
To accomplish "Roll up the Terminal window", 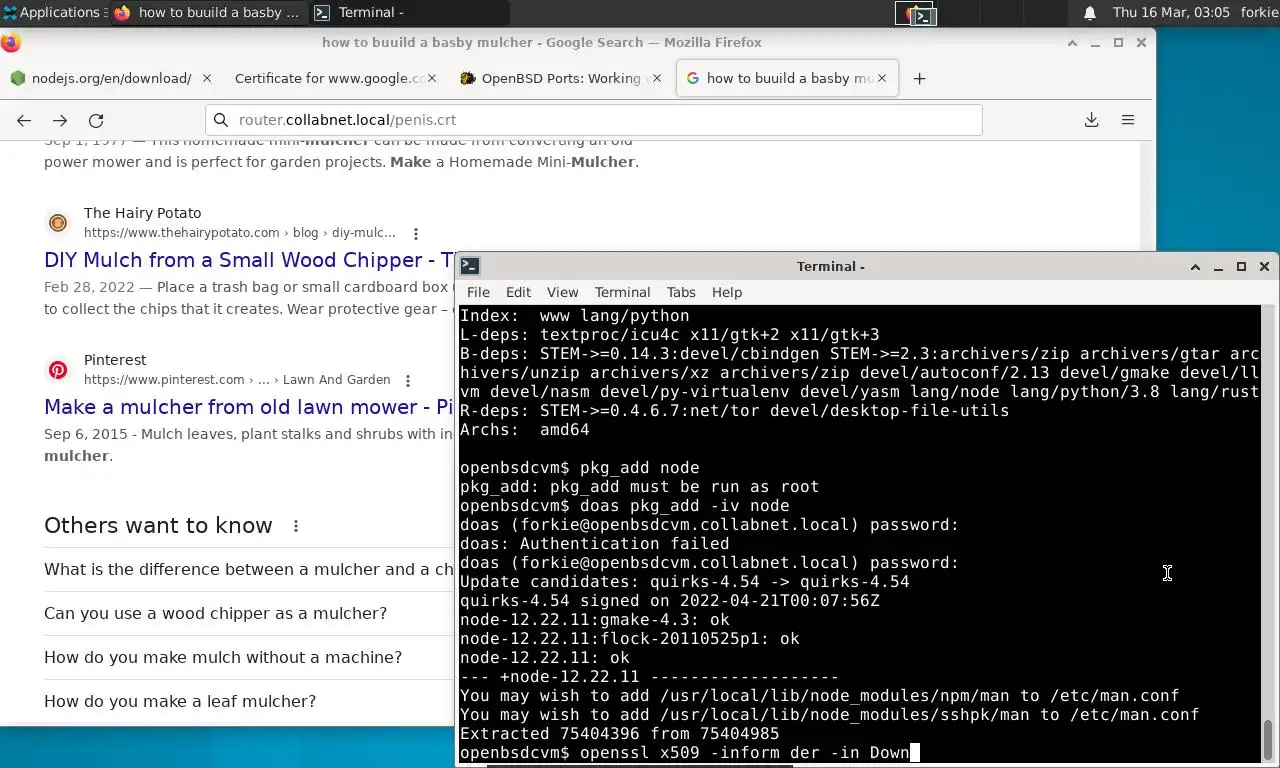I will point(1195,267).
